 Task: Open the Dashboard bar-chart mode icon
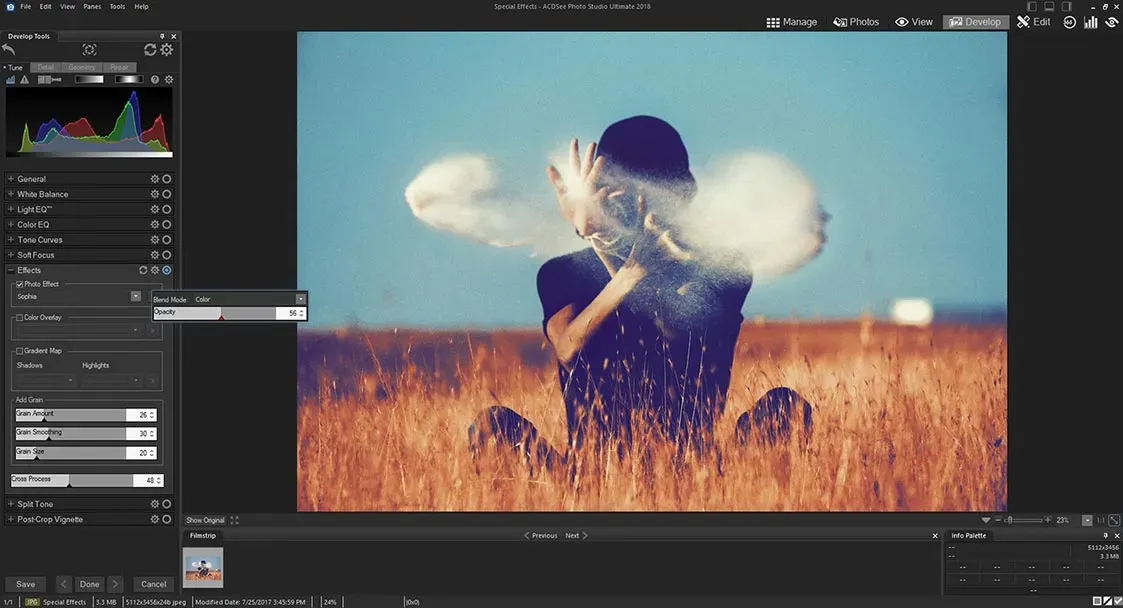point(1091,22)
